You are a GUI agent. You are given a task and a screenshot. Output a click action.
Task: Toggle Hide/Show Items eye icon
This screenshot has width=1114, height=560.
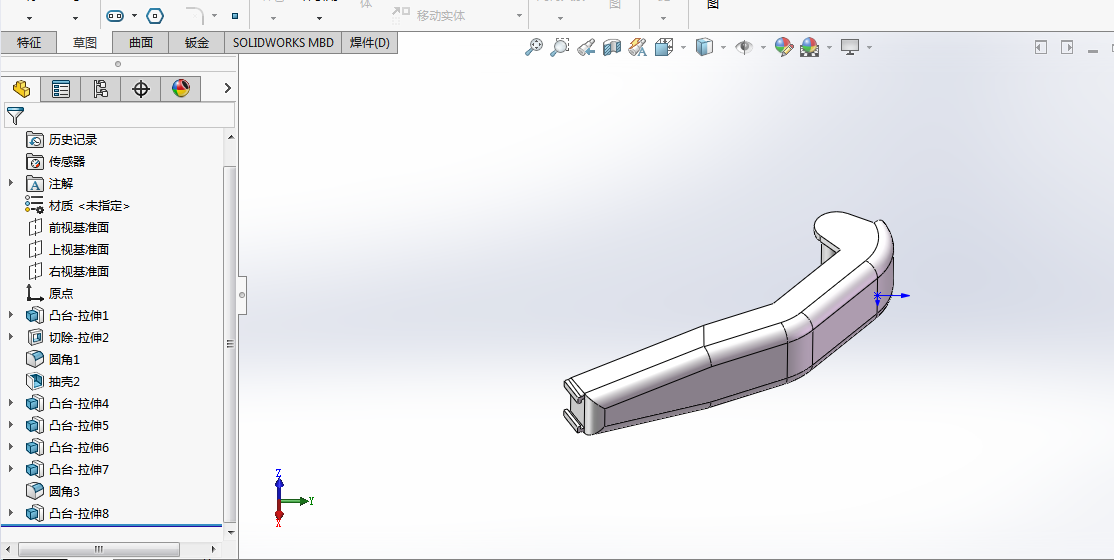(x=744, y=48)
